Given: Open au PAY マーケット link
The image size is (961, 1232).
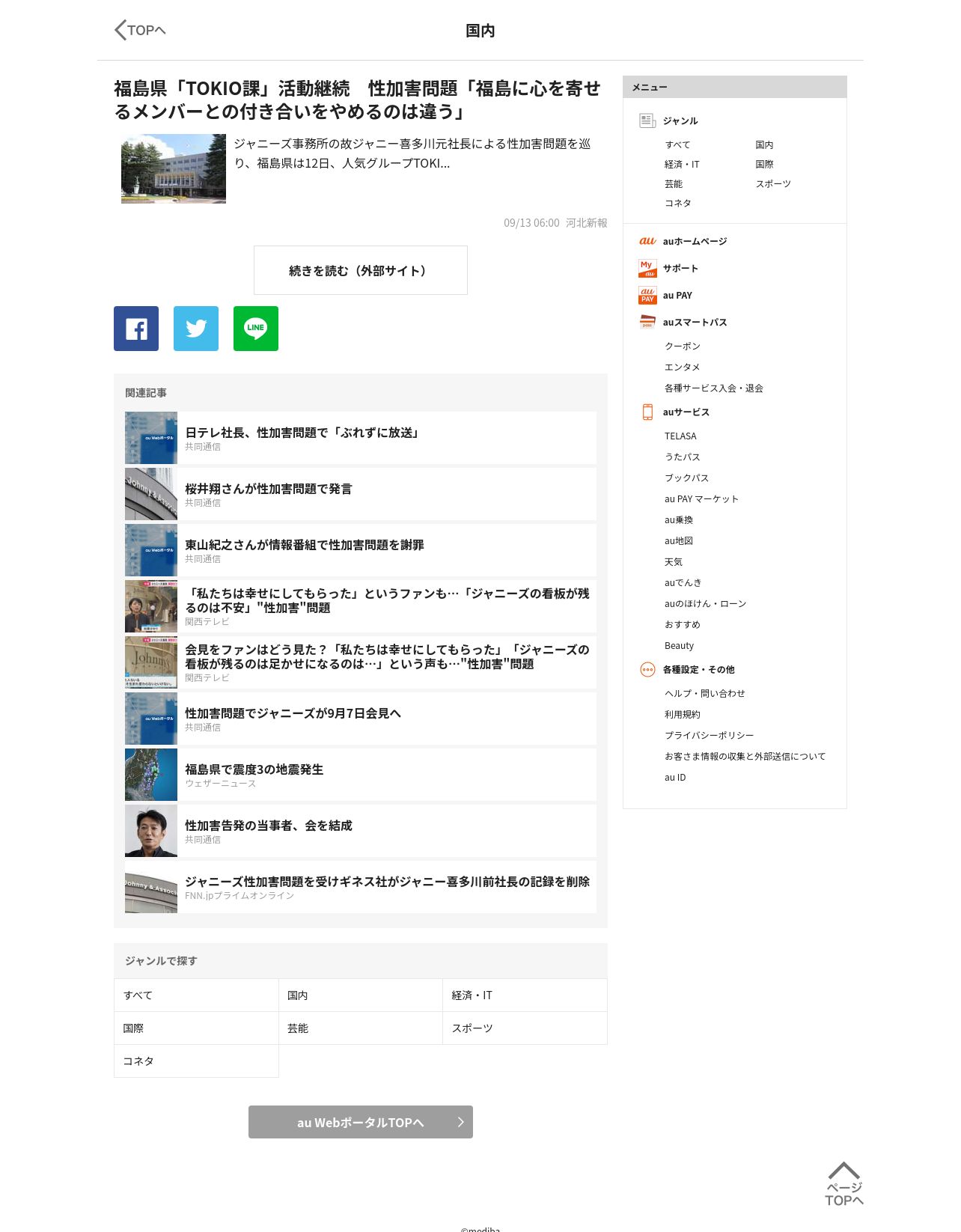Looking at the screenshot, I should (701, 498).
